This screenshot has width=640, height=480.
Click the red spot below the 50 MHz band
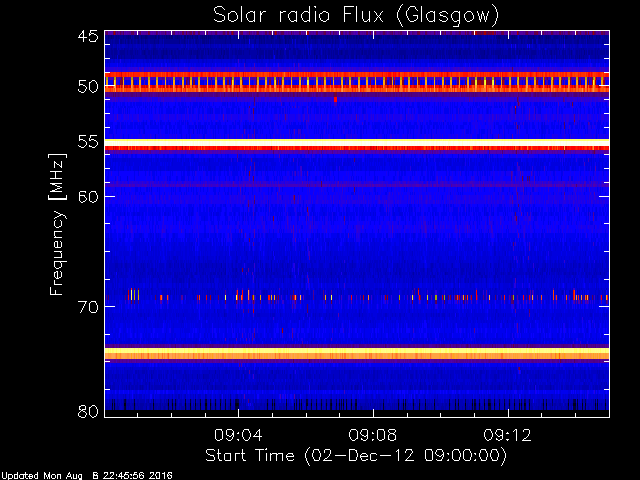[336, 99]
